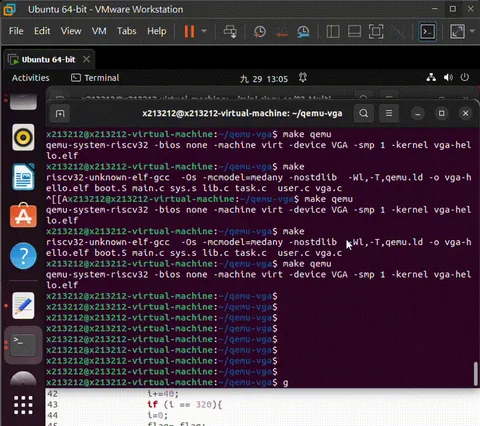Toggle the VMware library sidebar view
This screenshot has width=480, height=426.
pyautogui.click(x=333, y=32)
